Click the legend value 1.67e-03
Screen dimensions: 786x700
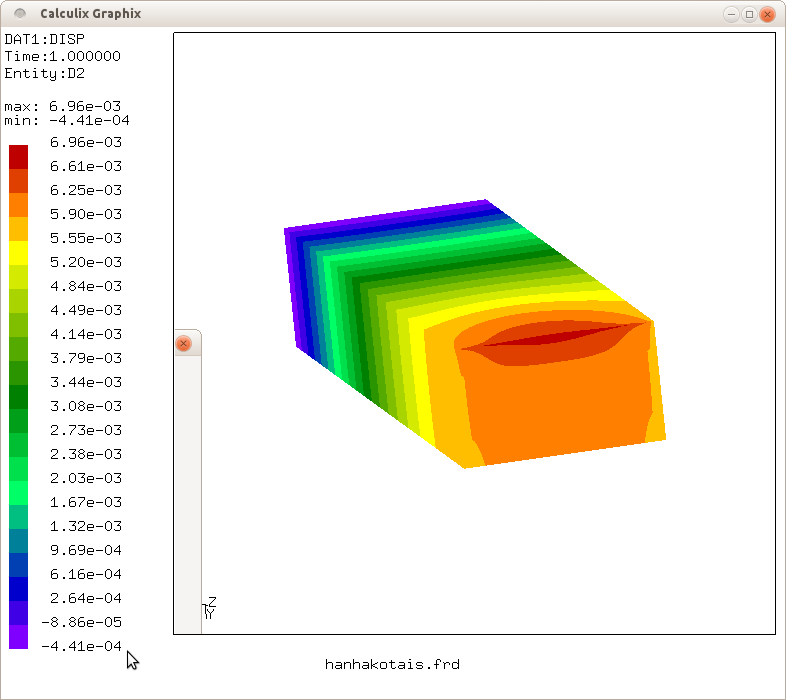click(86, 502)
